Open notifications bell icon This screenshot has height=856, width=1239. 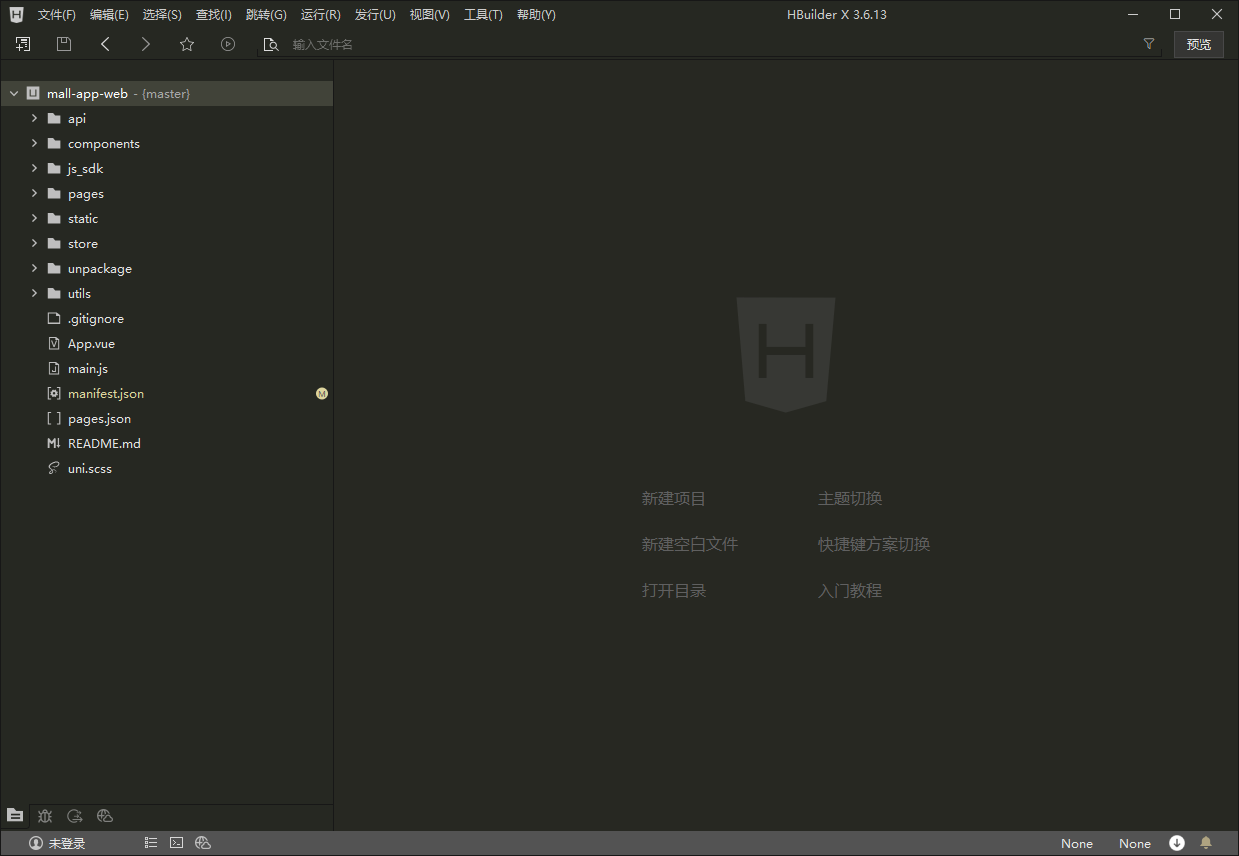[1206, 843]
